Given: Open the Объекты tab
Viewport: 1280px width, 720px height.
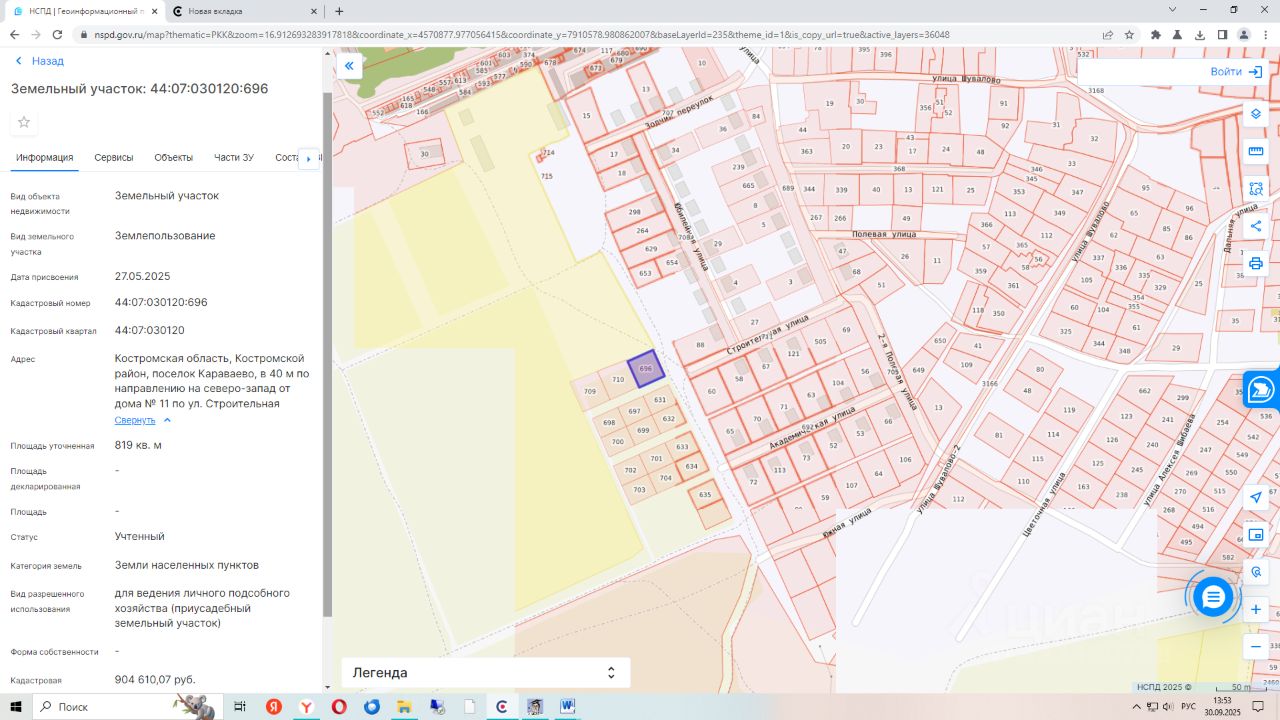Looking at the screenshot, I should click(173, 158).
